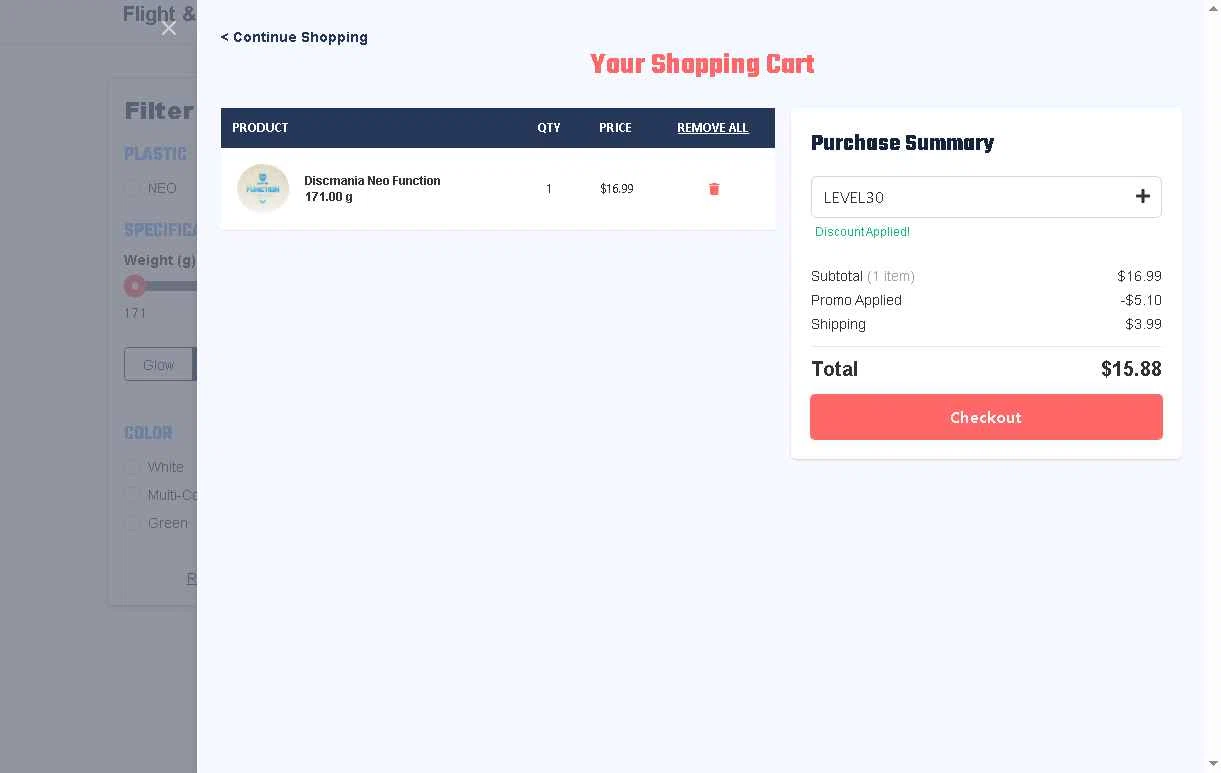Click the 171.00 g weight text
The width and height of the screenshot is (1221, 773).
[328, 197]
